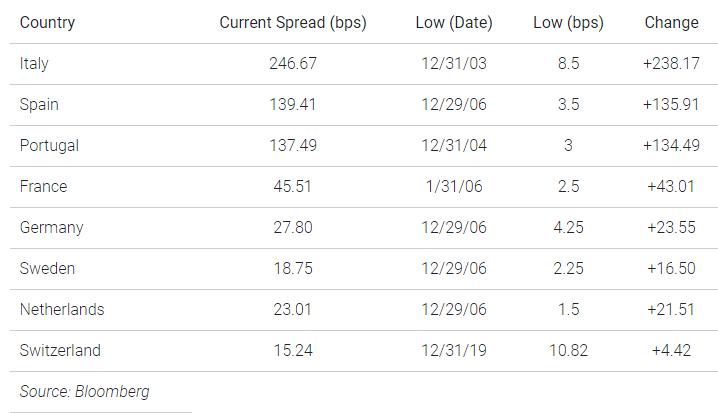This screenshot has width=718, height=413.
Task: Select the Spain row label
Action: tap(39, 105)
